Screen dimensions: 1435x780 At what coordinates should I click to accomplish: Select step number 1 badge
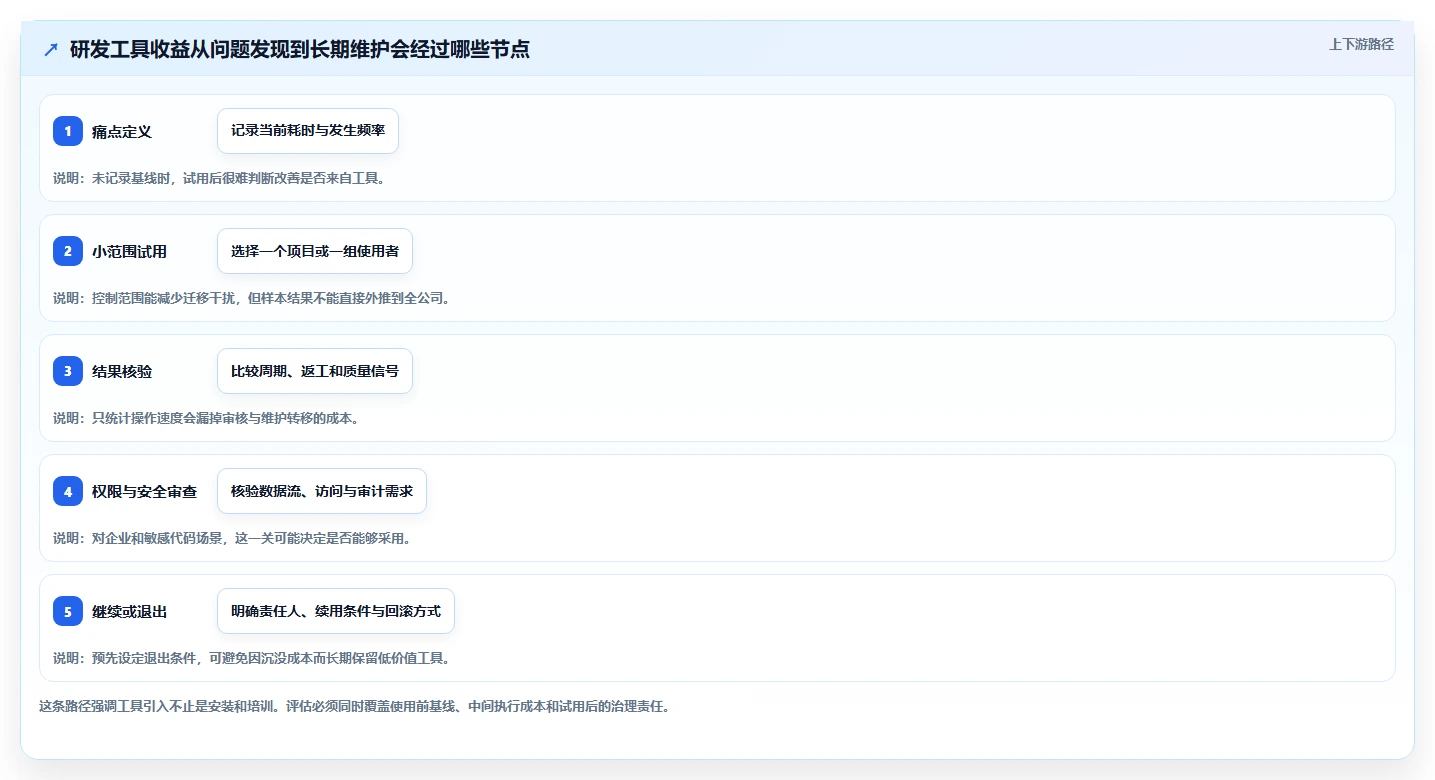point(68,131)
